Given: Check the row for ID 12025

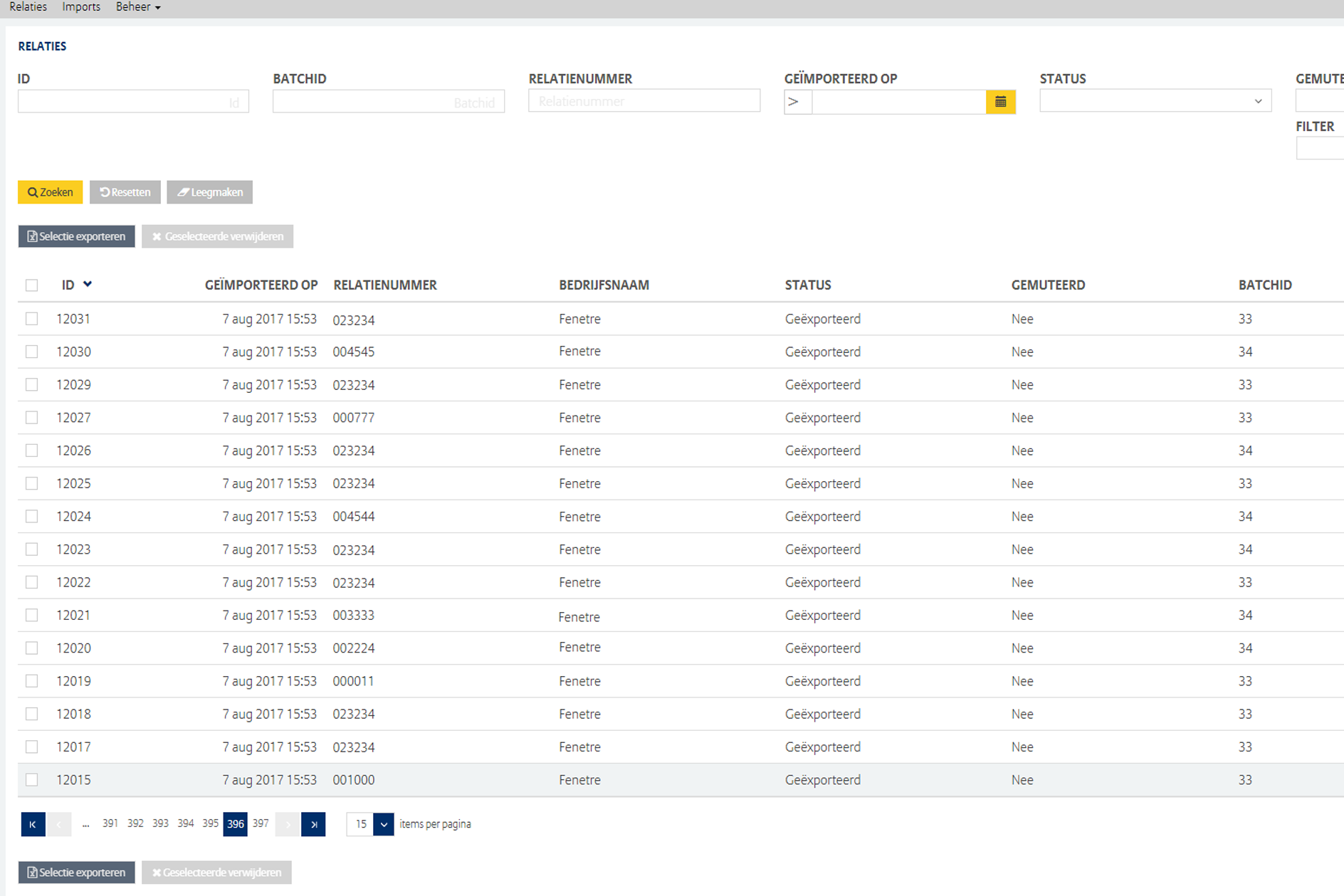Looking at the screenshot, I should click(x=31, y=483).
